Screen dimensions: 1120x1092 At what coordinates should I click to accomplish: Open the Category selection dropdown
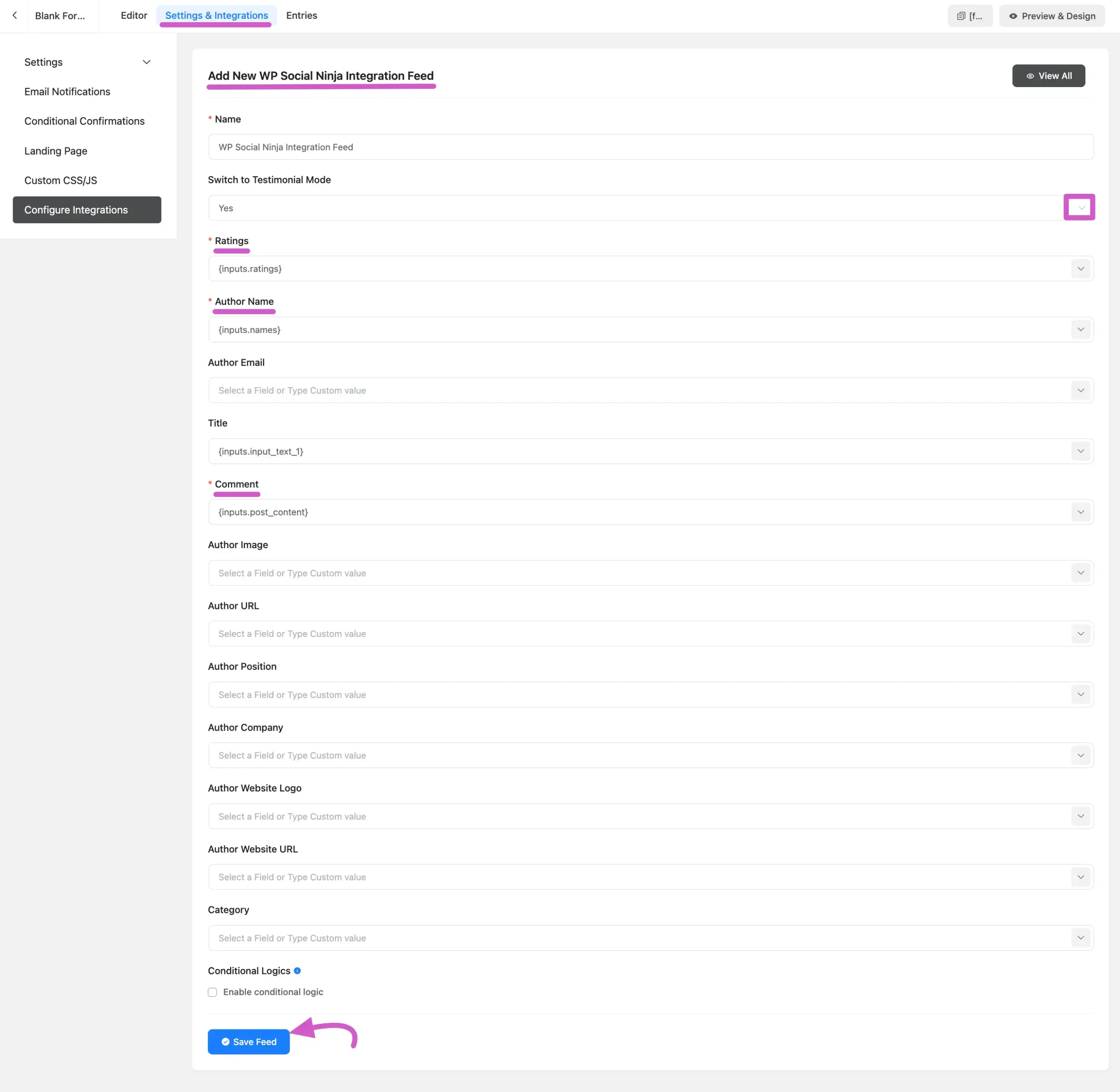point(1081,938)
